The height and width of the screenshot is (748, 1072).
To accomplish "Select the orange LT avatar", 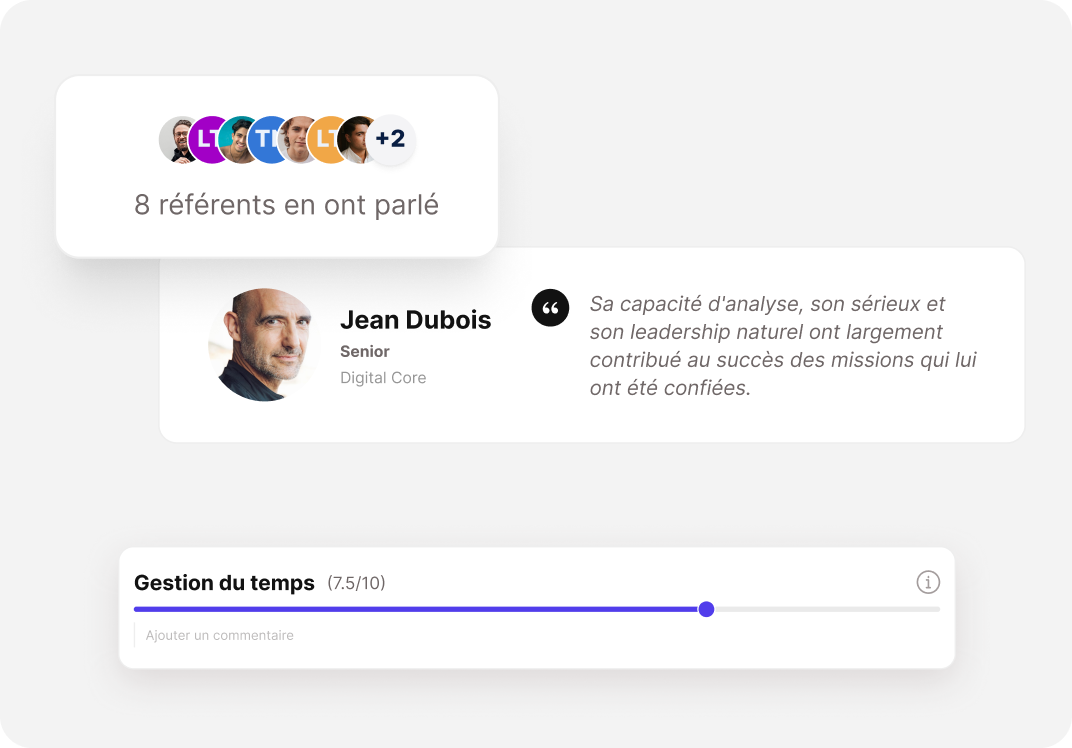I will [325, 139].
